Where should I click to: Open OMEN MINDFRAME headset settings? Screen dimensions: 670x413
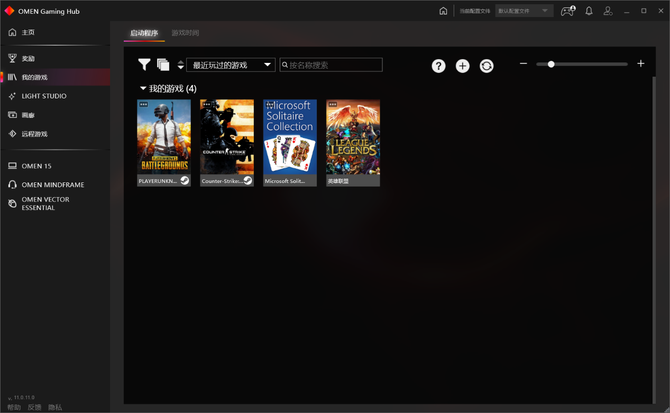point(55,185)
